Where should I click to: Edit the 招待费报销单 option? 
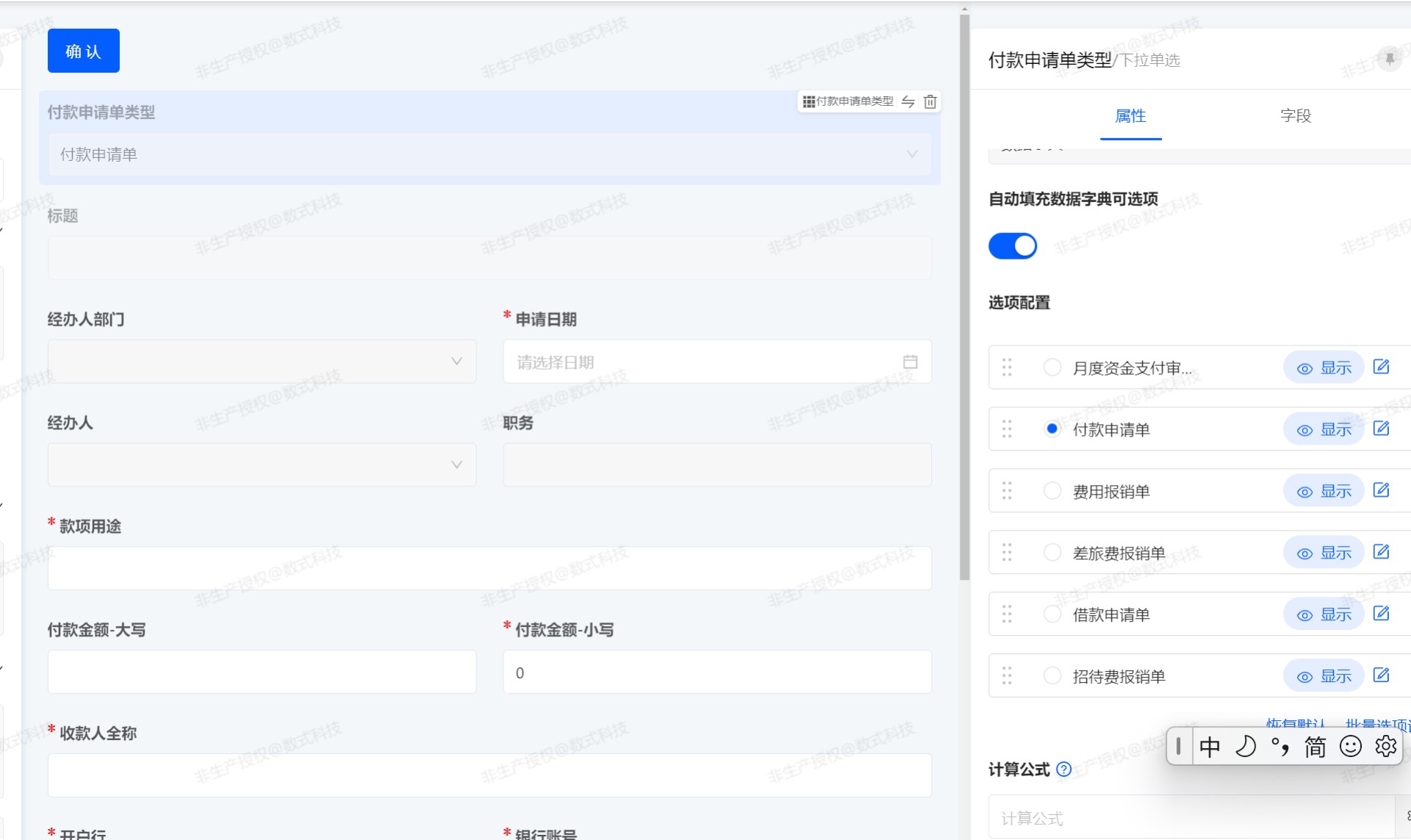tap(1382, 675)
